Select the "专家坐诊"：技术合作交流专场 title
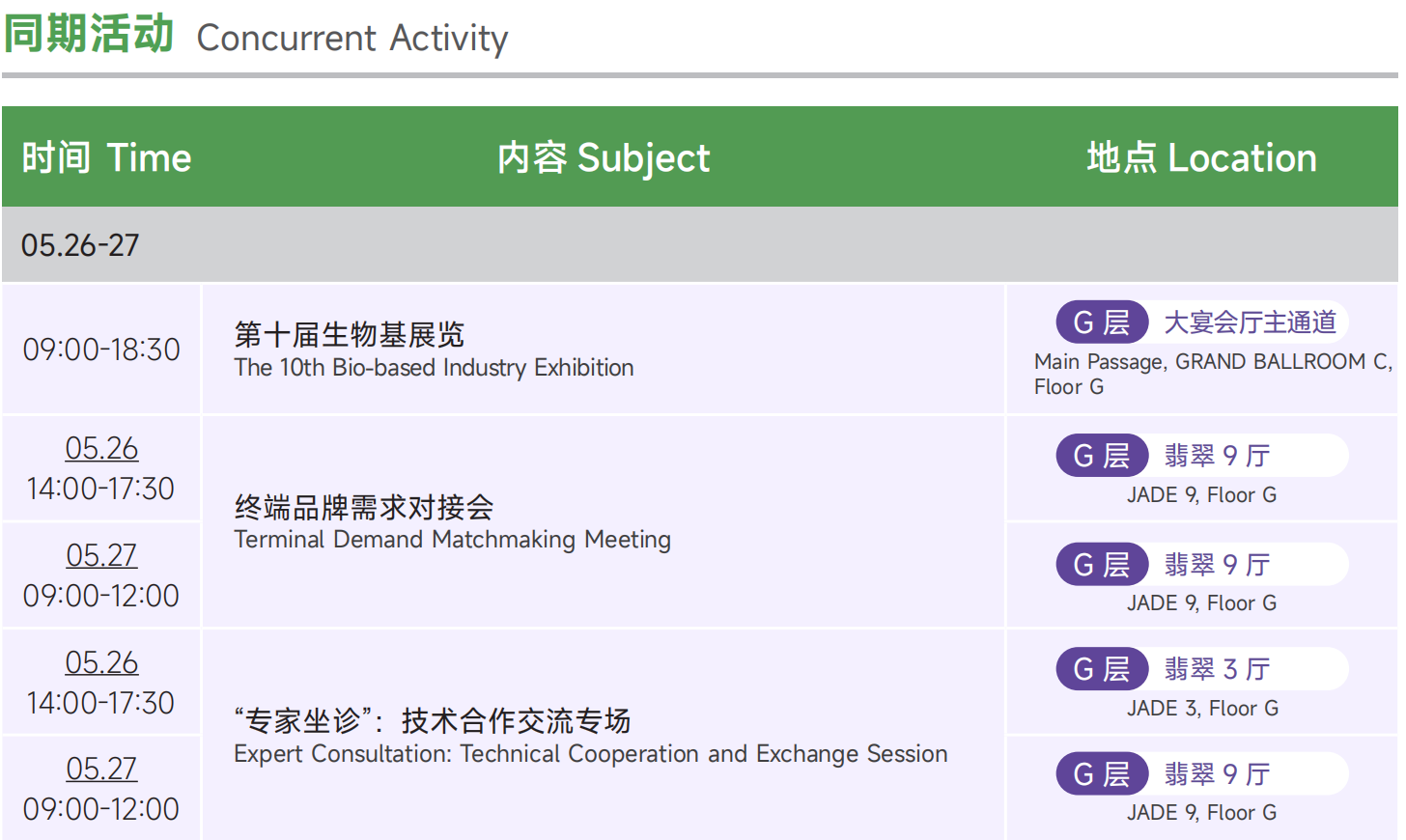 pos(432,720)
